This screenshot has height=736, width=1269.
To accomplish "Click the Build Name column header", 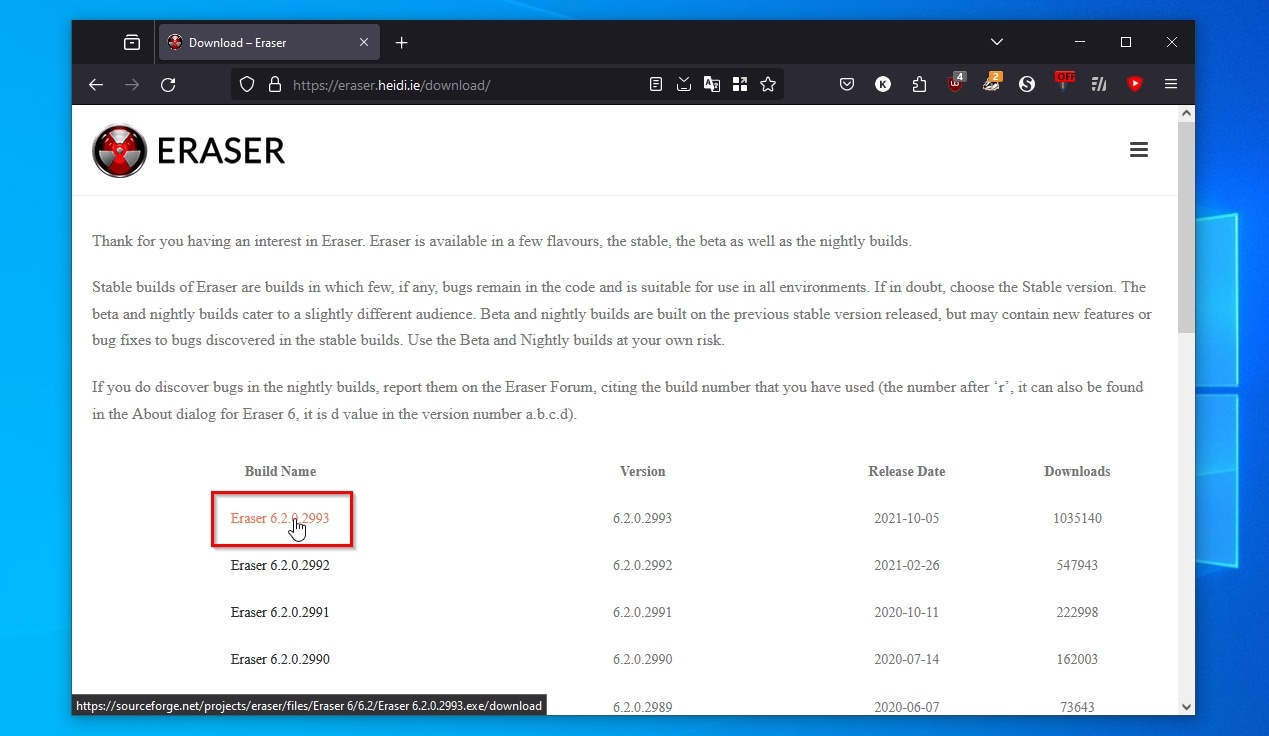I will (280, 471).
